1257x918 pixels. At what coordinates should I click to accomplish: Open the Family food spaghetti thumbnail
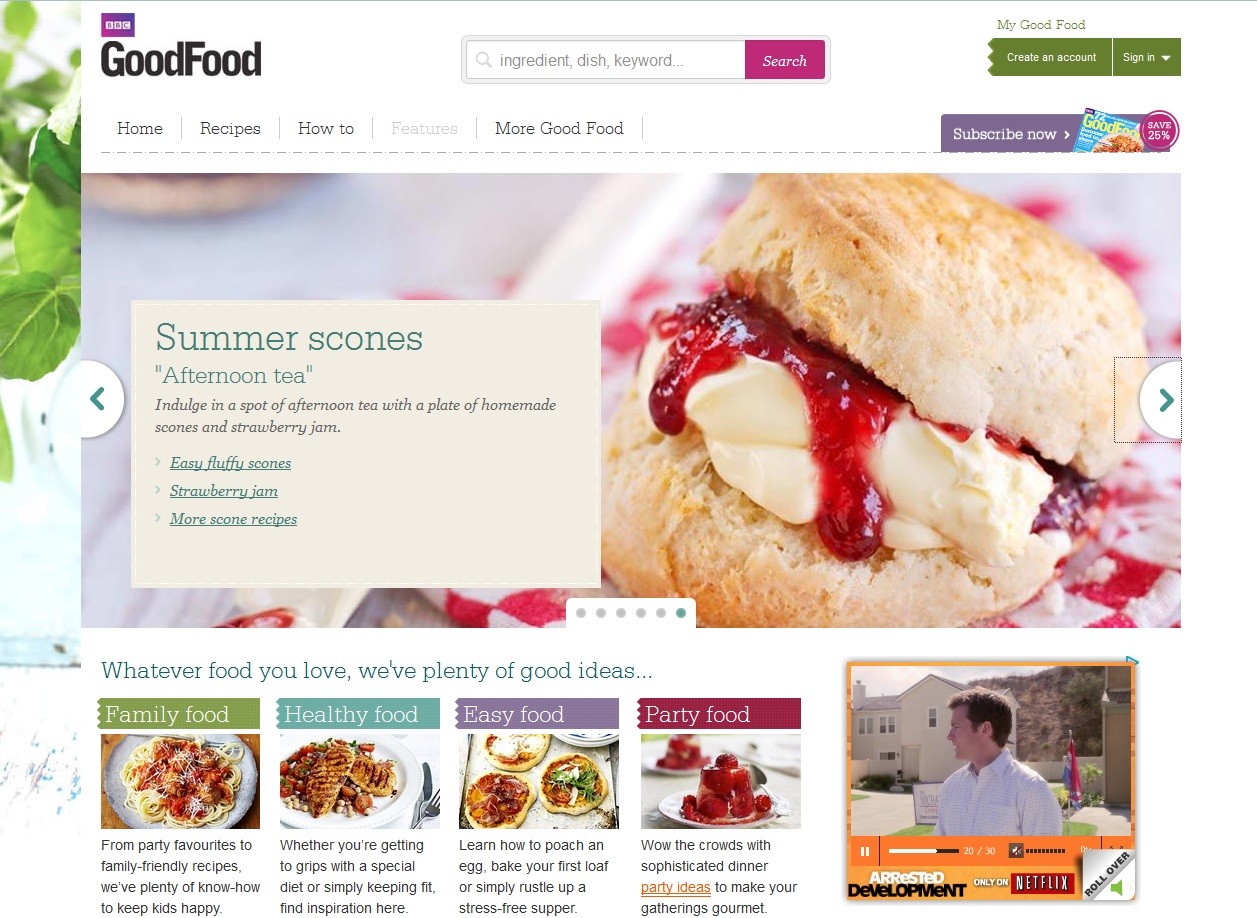180,781
